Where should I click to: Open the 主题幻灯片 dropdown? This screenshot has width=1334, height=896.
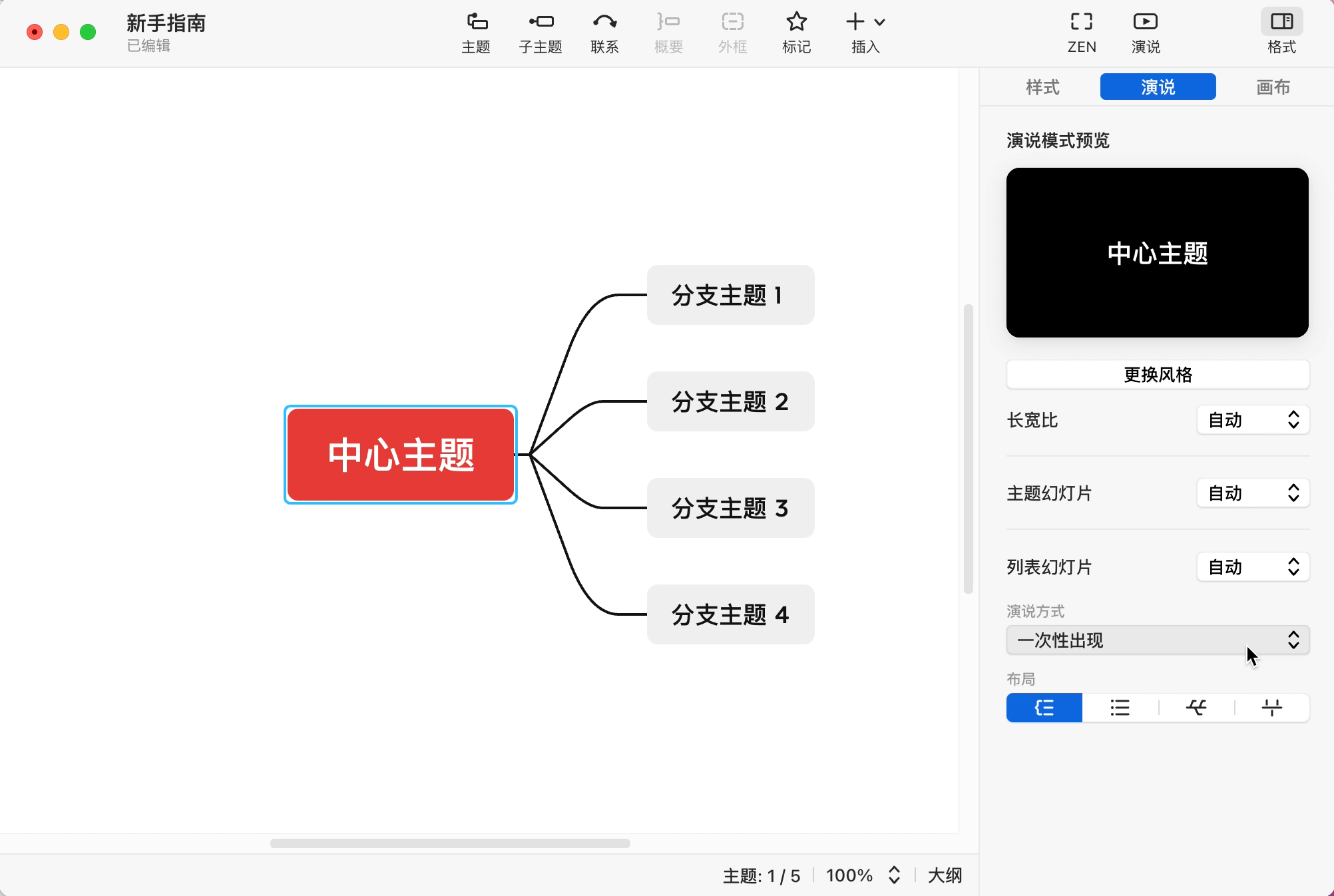[x=1252, y=493]
